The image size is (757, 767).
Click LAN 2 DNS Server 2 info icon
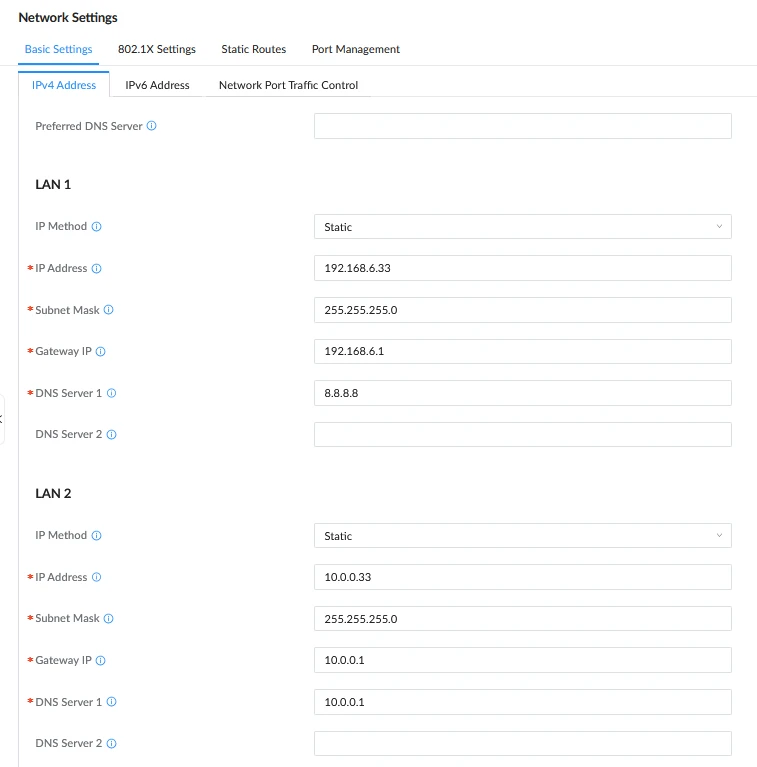[111, 744]
